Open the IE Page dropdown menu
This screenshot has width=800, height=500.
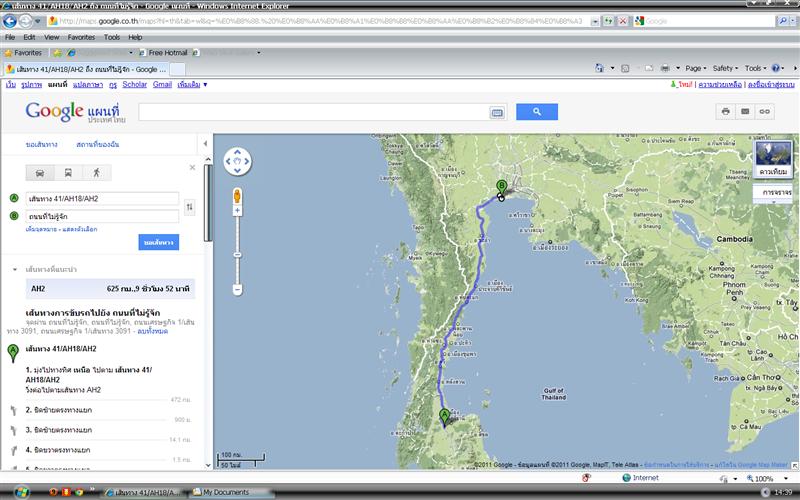(695, 68)
